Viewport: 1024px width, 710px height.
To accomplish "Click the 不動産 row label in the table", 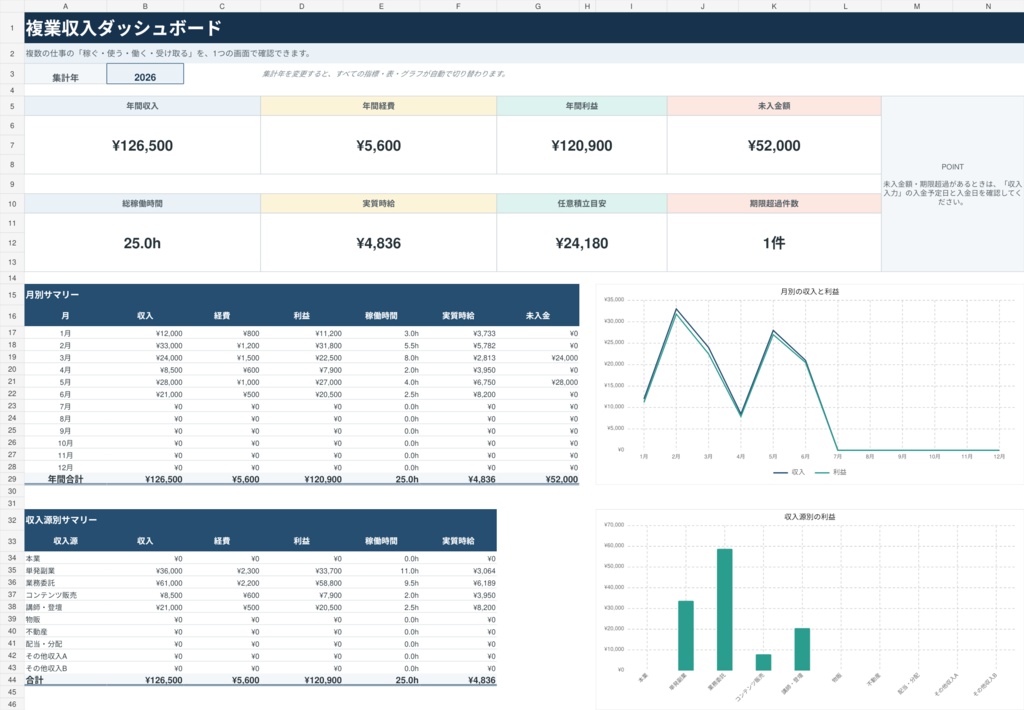I will click(37, 632).
